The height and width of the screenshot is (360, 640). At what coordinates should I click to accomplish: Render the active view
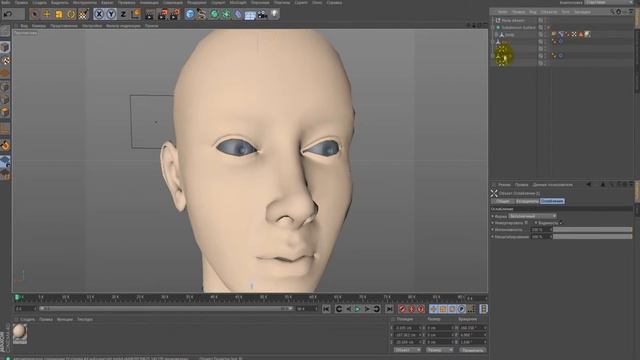(150, 15)
